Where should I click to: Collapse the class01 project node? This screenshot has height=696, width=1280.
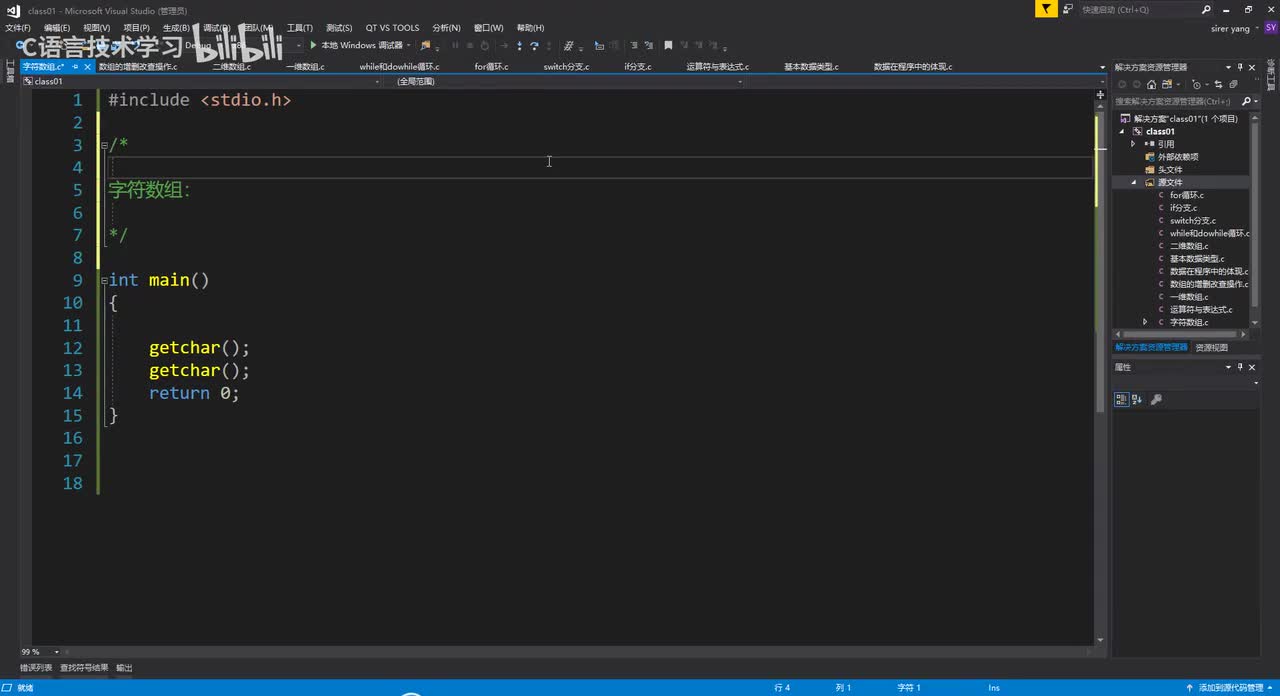pos(1122,131)
